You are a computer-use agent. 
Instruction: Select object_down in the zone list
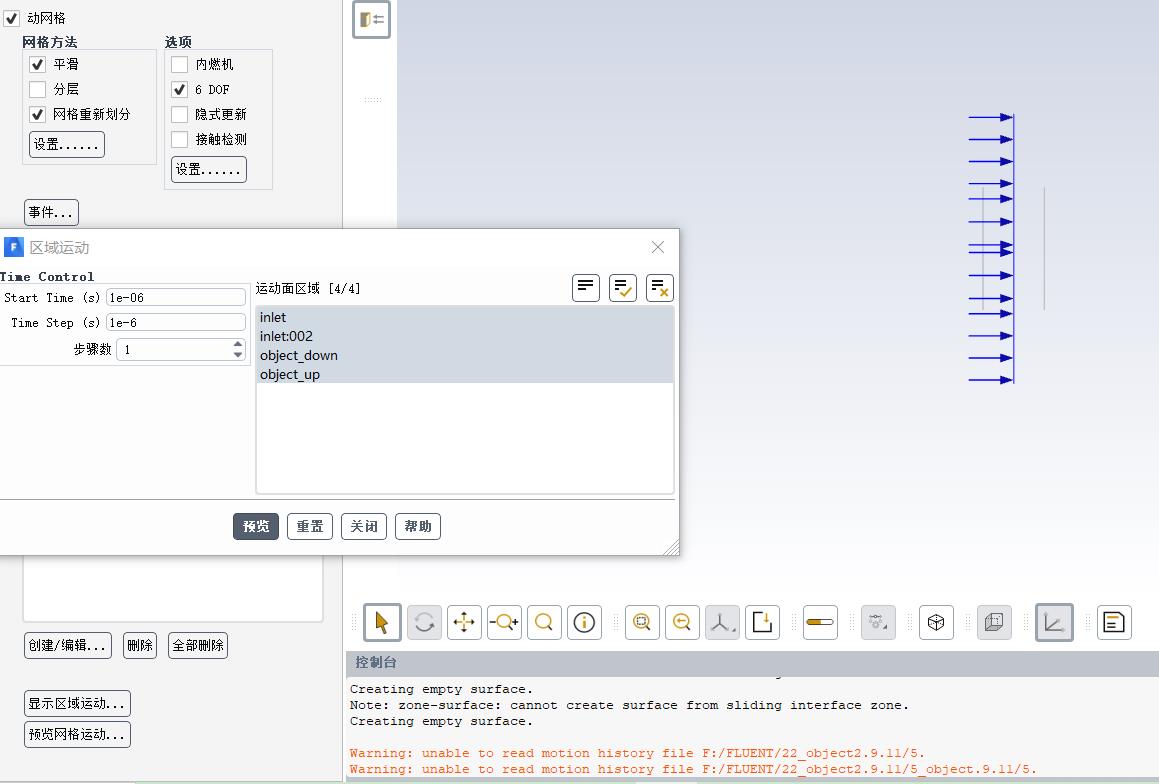(299, 355)
